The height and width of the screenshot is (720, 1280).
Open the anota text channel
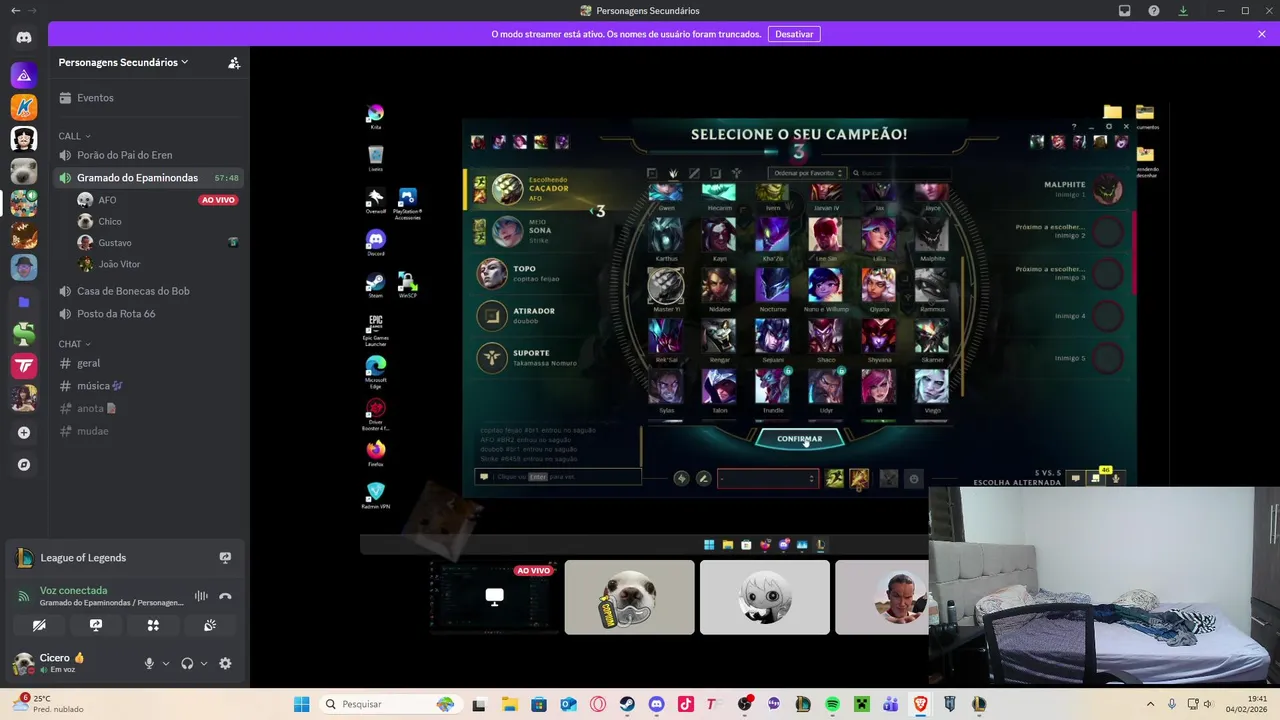(148, 408)
